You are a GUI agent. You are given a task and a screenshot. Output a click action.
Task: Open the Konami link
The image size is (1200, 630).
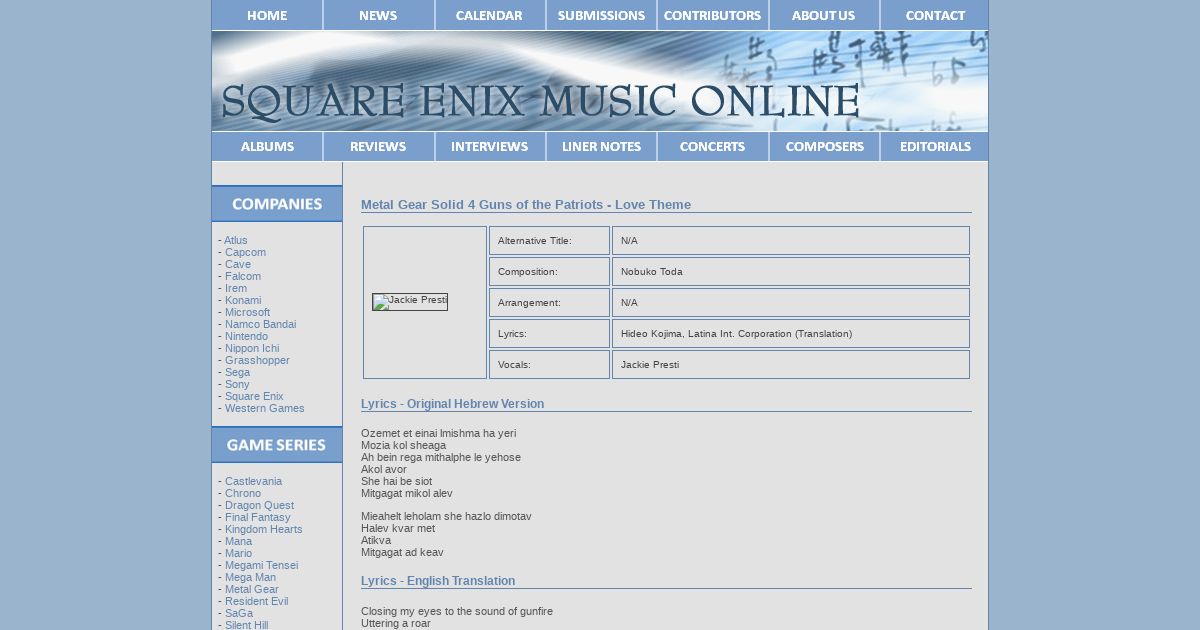coord(243,300)
